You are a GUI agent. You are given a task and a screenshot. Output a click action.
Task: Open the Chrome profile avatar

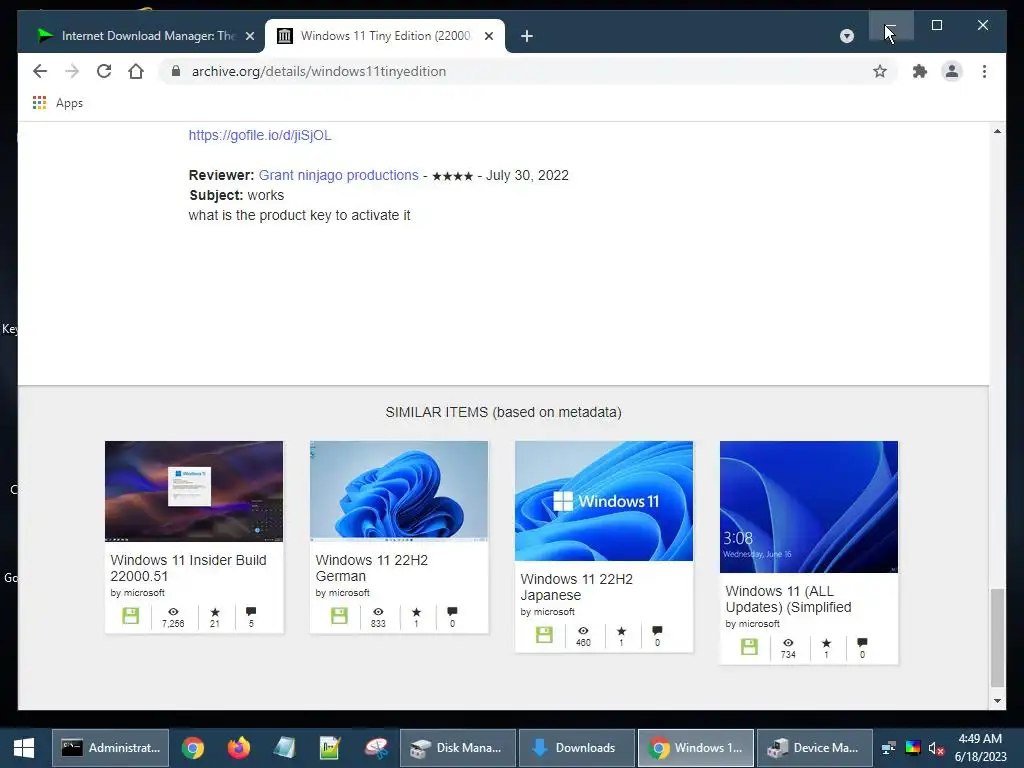952,71
